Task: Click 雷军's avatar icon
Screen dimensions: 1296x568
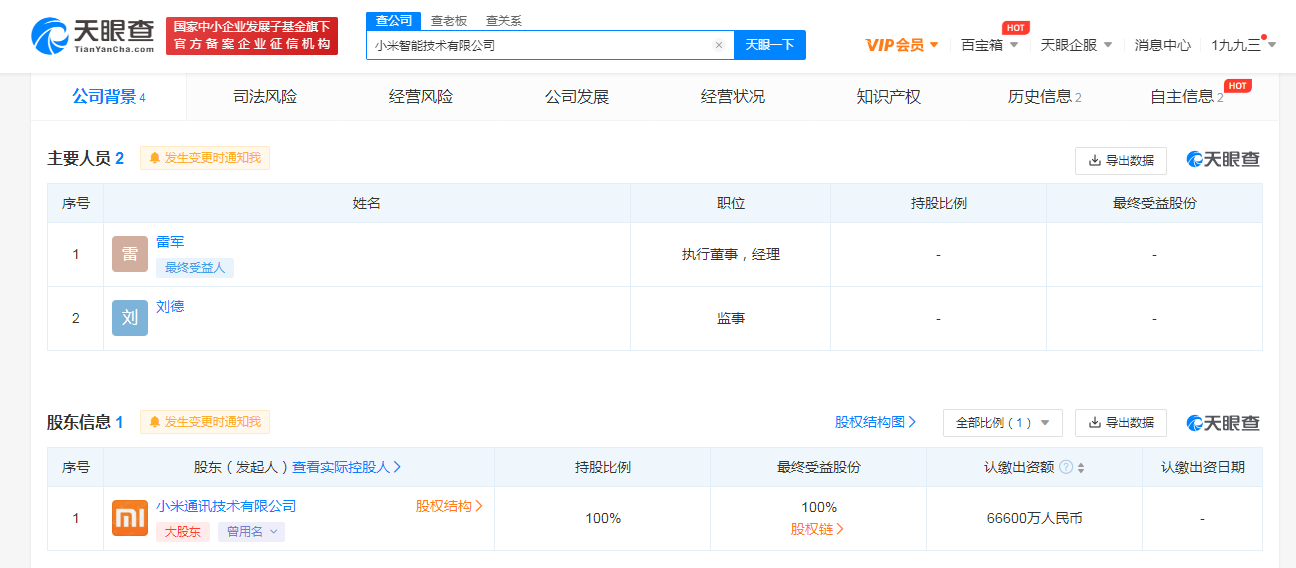Action: pos(130,255)
